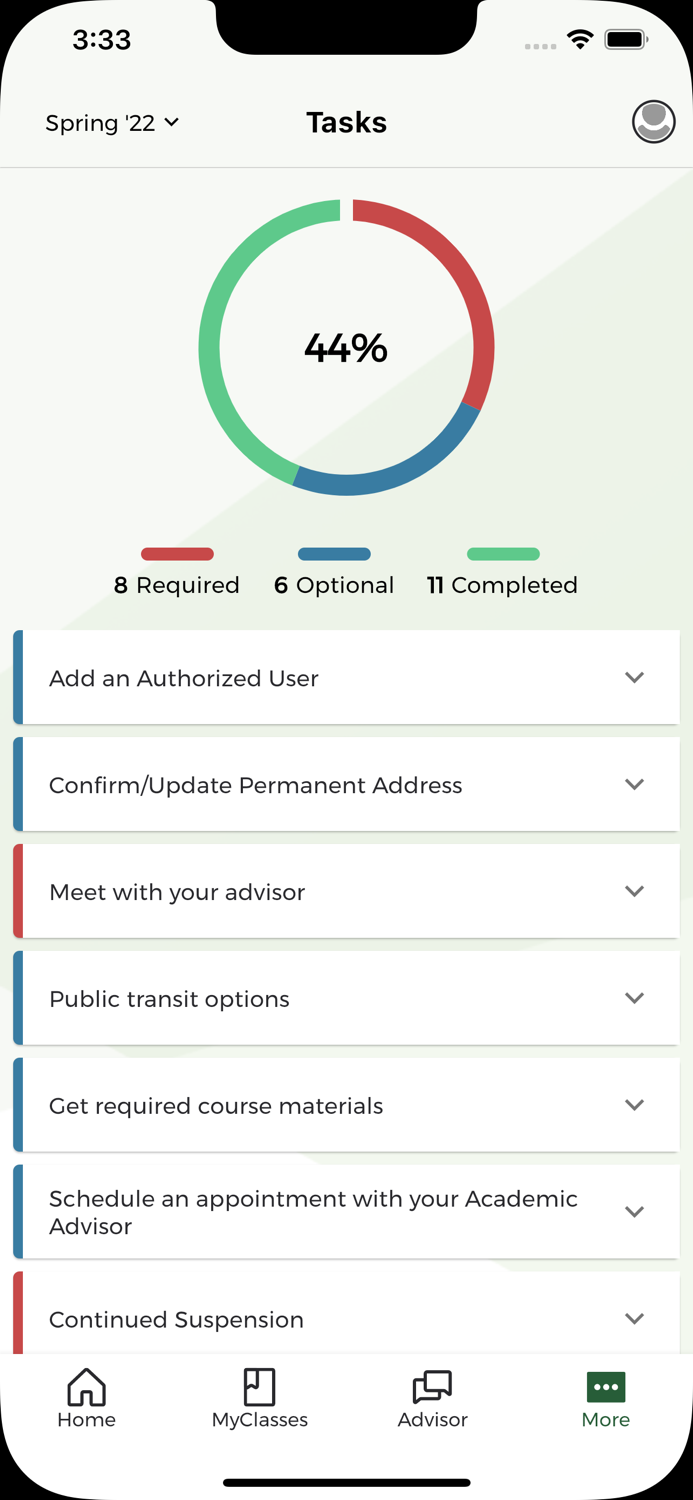
Task: Tap the battery status icon
Action: click(x=627, y=40)
